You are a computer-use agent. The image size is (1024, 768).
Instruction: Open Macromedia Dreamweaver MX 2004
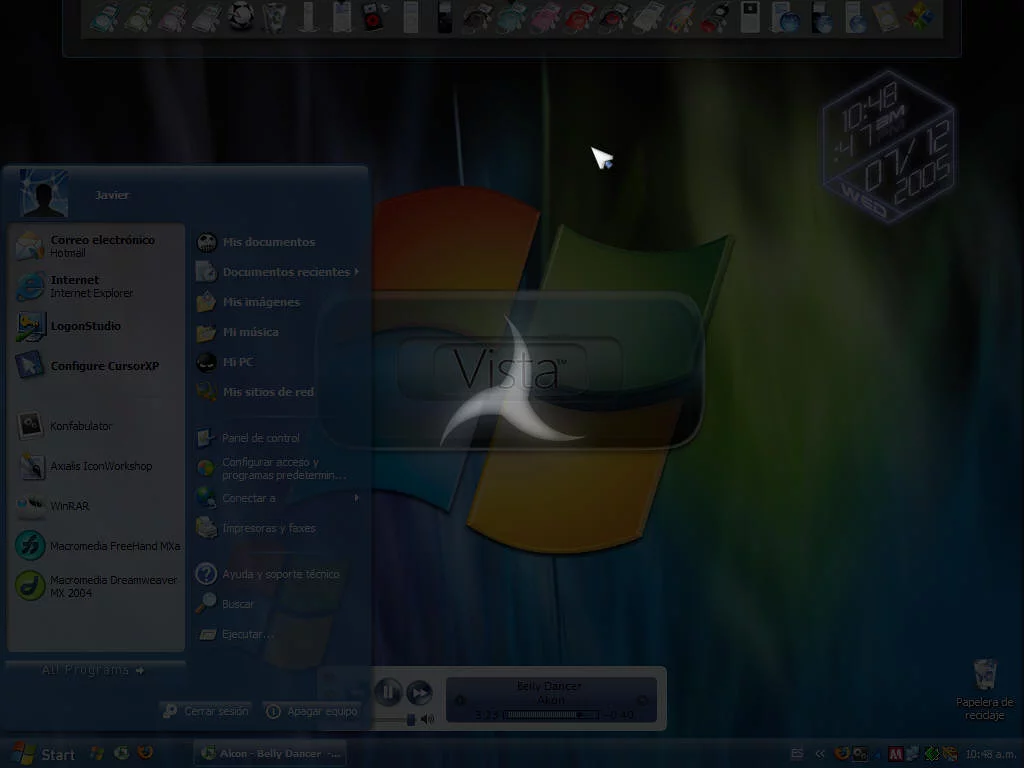pyautogui.click(x=100, y=586)
